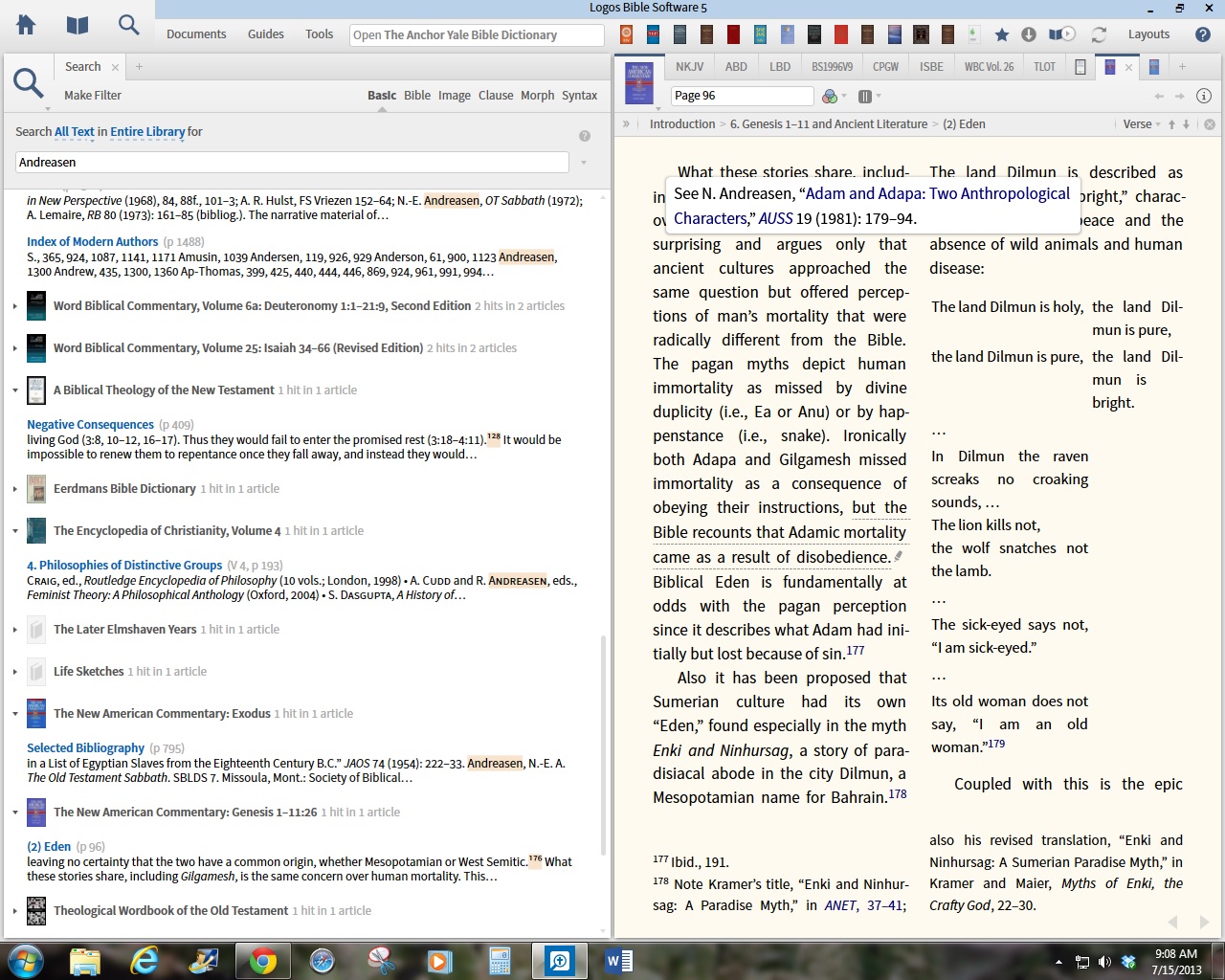Screen dimensions: 1225x980
Task: Select the Syntax search type
Action: 579,96
